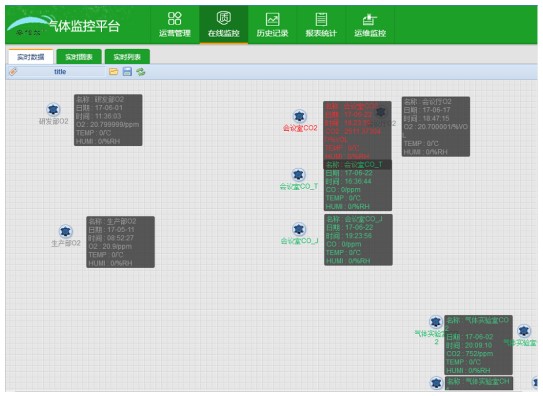Open the 运维监控 maintenance monitoring module
This screenshot has height=396, width=543.
tap(370, 24)
